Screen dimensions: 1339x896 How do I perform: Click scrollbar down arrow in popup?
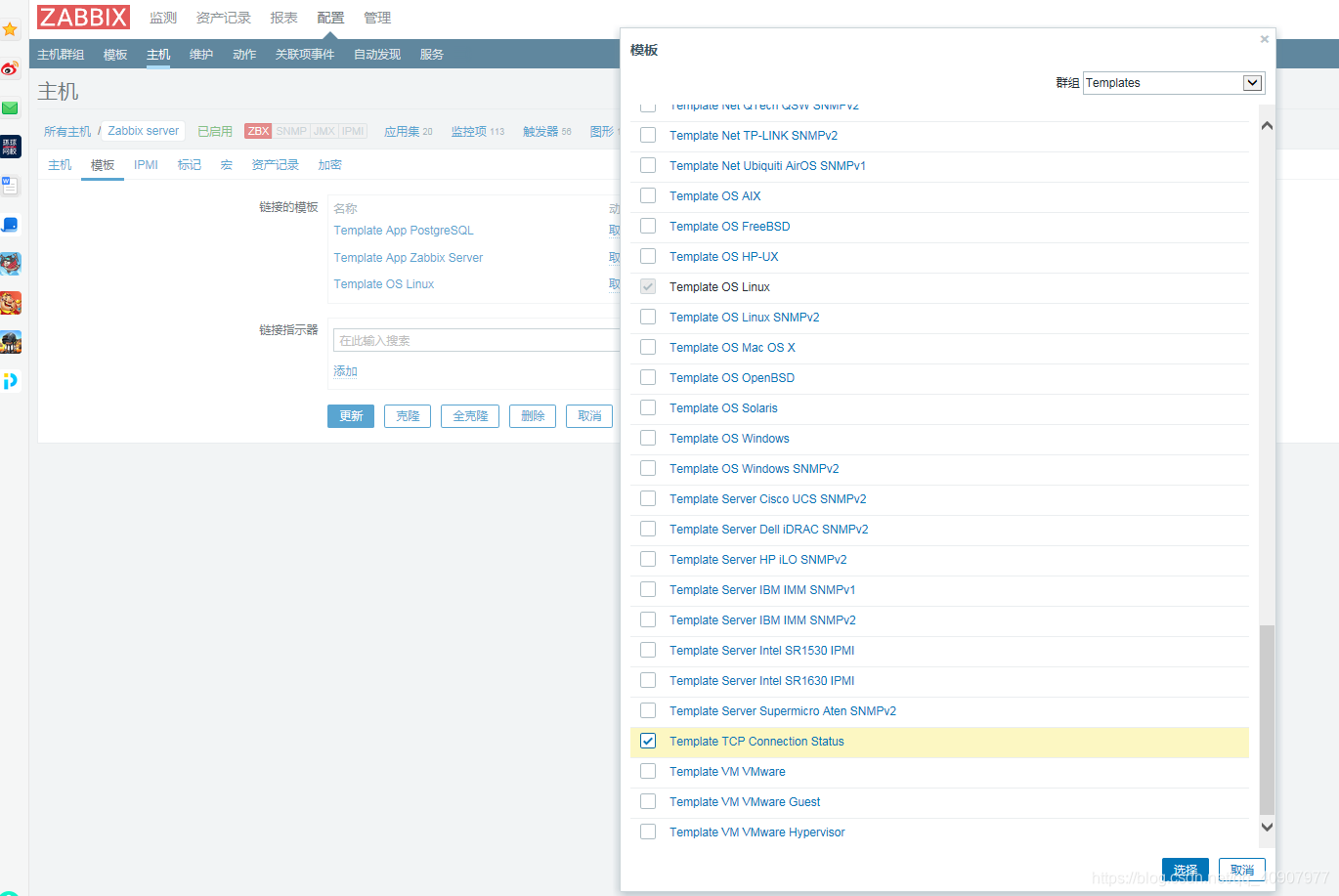click(1267, 827)
